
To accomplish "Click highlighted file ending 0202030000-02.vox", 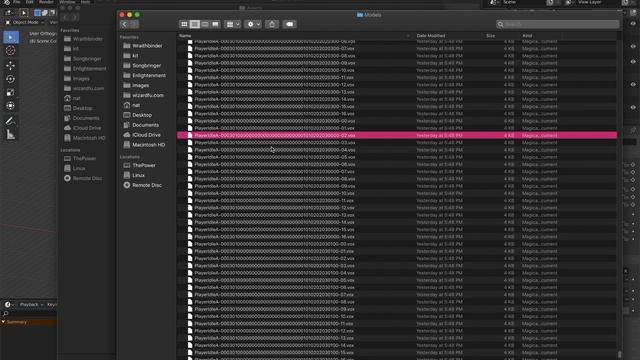I will click(397, 136).
